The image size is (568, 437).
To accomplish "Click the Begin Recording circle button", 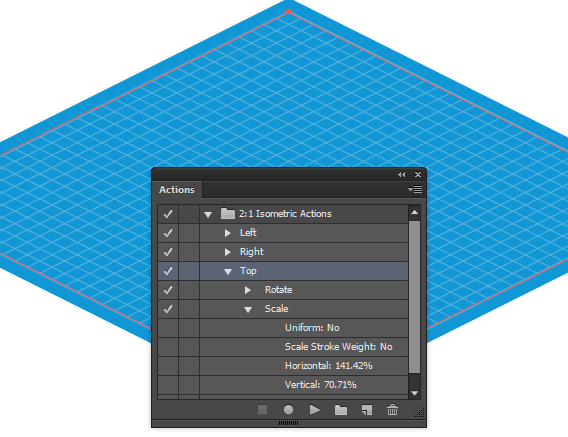I will (288, 410).
